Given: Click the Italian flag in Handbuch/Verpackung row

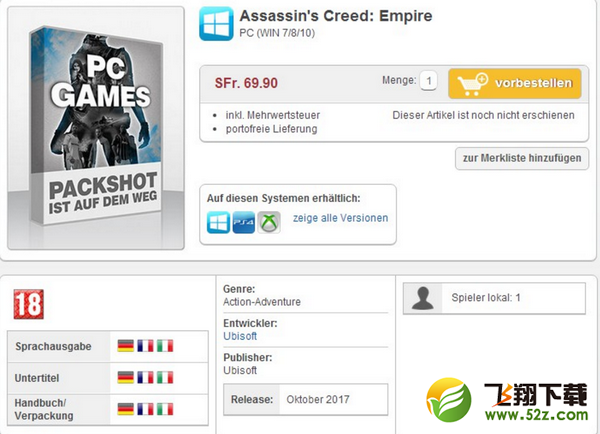Looking at the screenshot, I should [x=165, y=409].
